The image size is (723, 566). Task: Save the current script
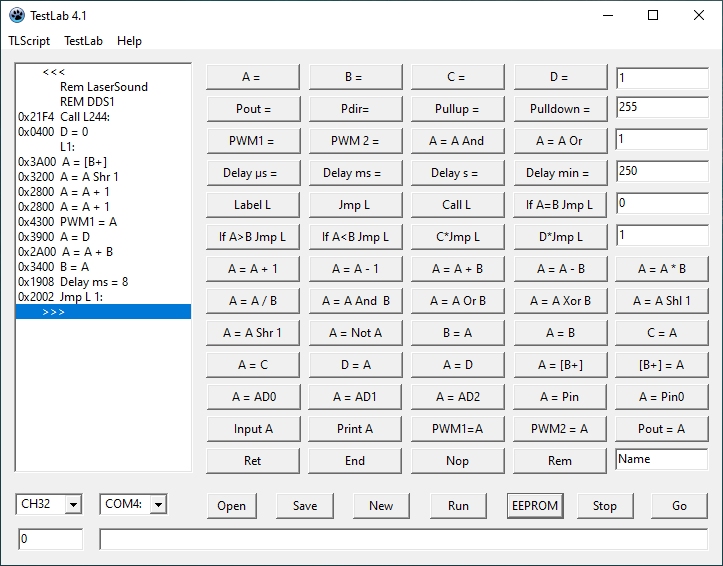pyautogui.click(x=305, y=505)
